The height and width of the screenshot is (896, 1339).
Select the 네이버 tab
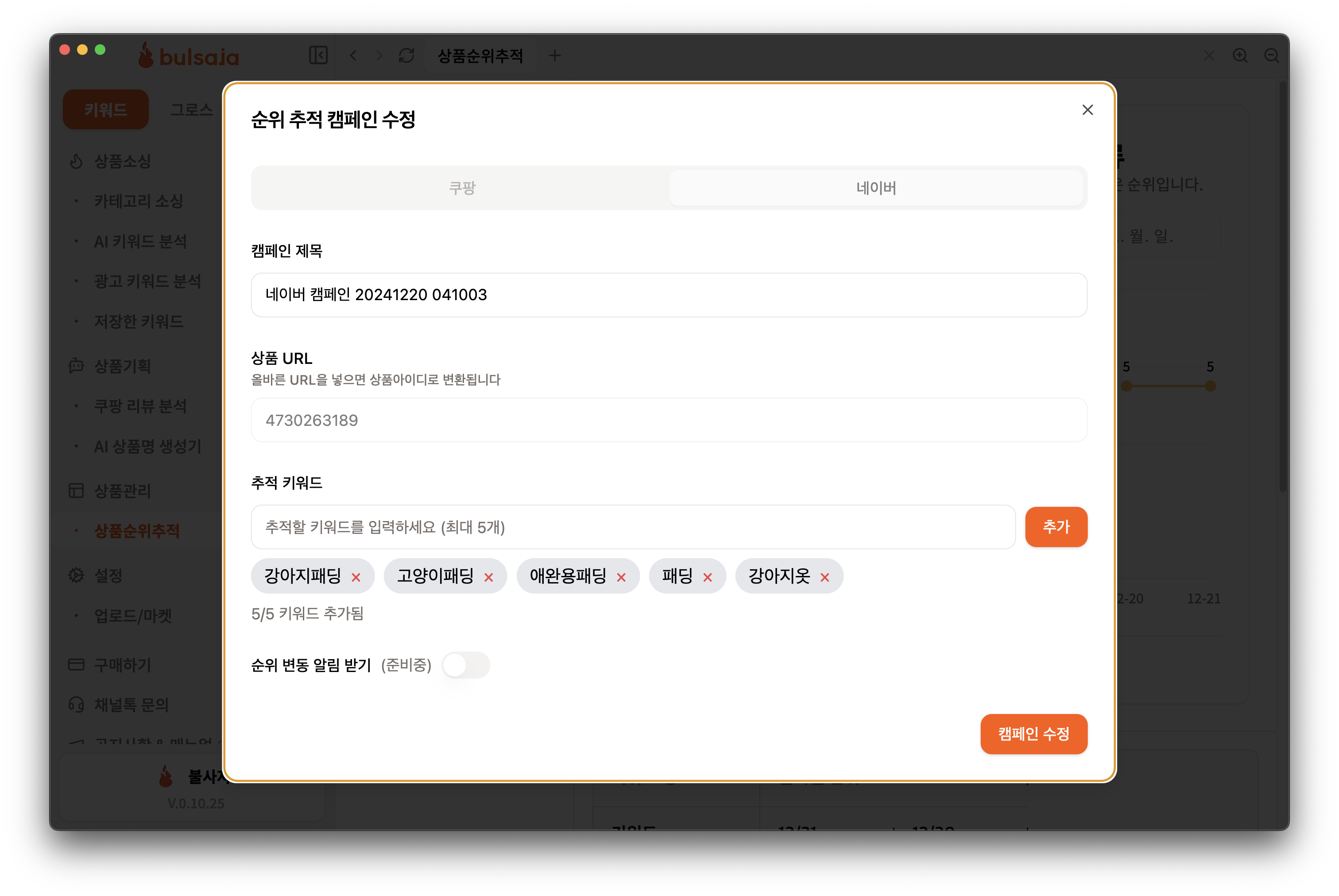(x=875, y=188)
